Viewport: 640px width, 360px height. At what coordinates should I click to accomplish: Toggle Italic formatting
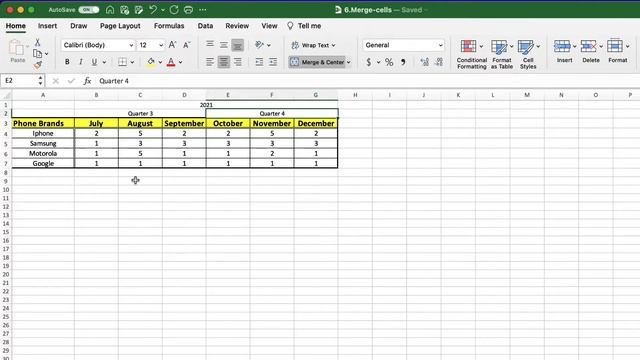[x=81, y=62]
